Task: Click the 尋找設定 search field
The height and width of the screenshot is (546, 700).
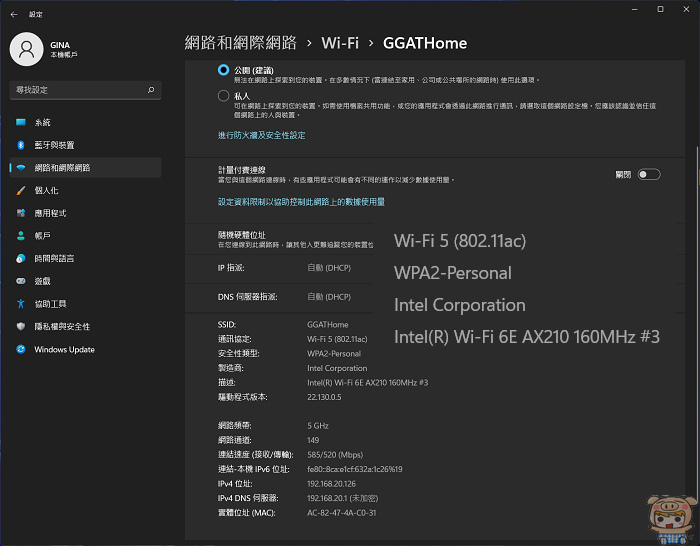Action: tap(85, 90)
